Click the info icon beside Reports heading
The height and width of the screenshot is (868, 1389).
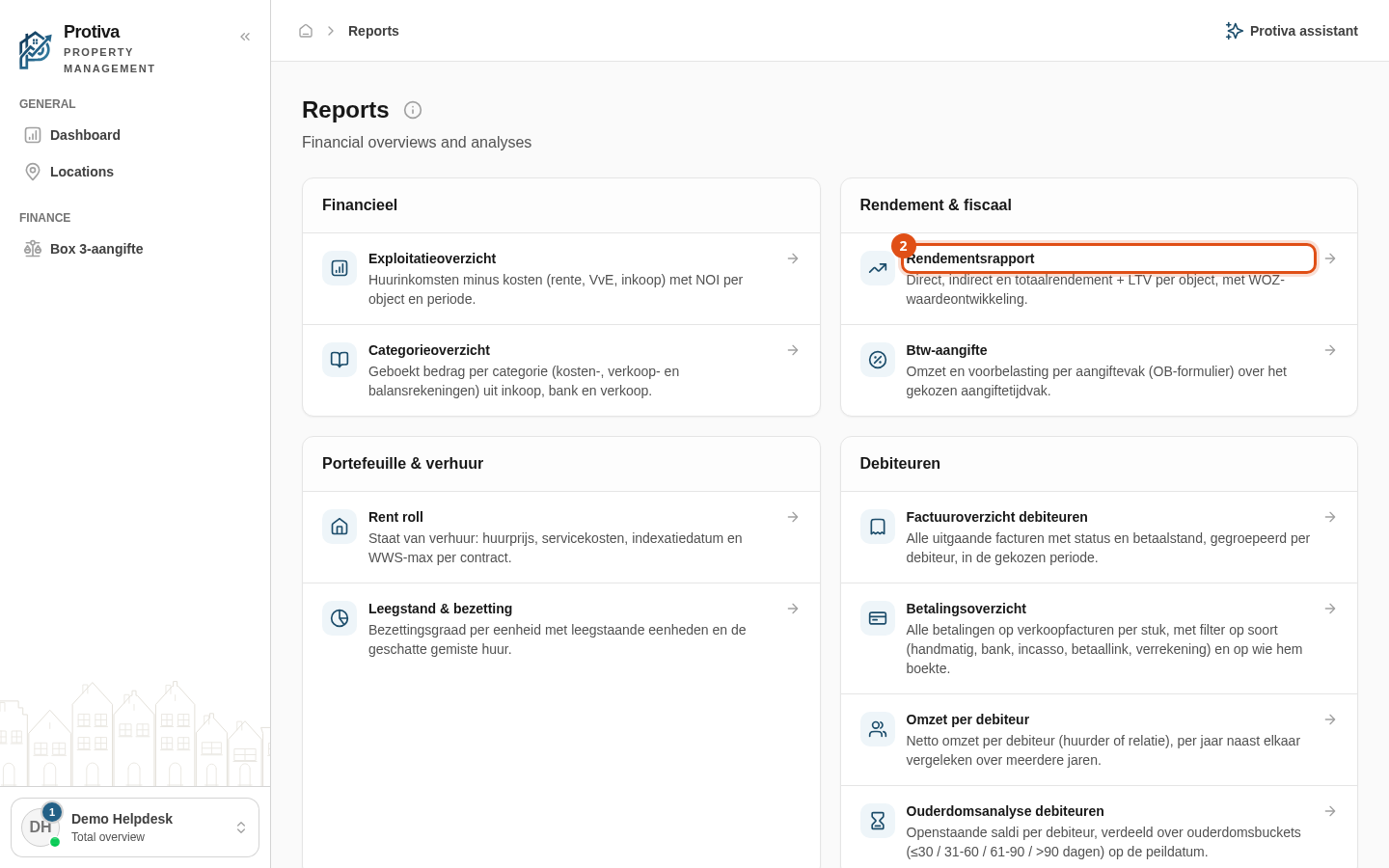(x=413, y=110)
